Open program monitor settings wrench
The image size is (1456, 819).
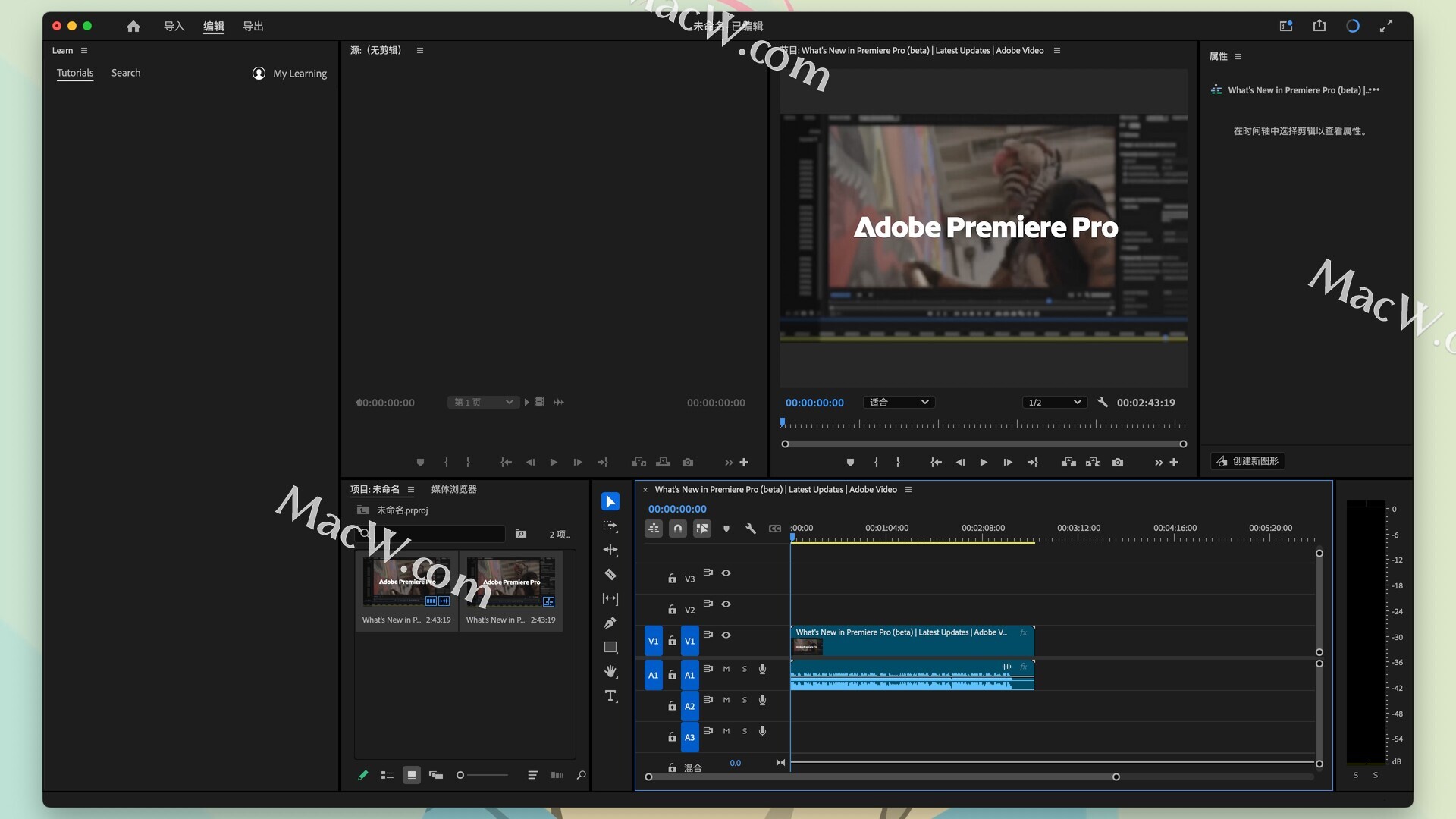click(x=1103, y=403)
